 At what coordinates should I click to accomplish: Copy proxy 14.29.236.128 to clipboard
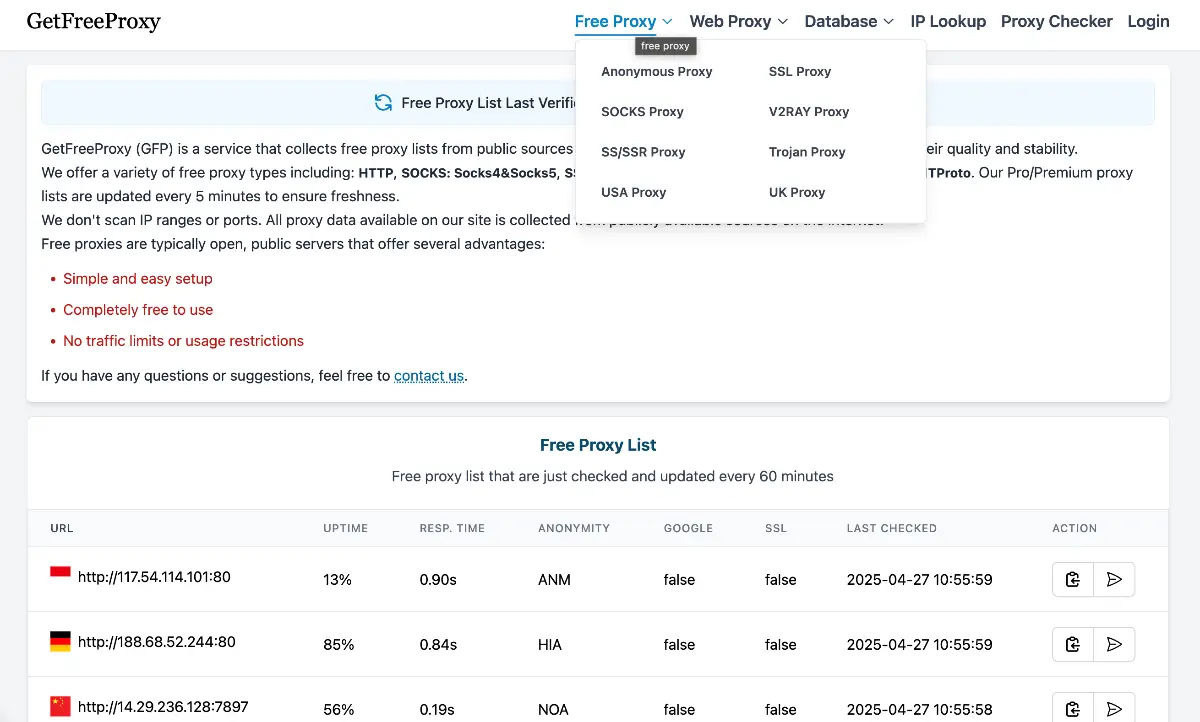pyautogui.click(x=1072, y=708)
